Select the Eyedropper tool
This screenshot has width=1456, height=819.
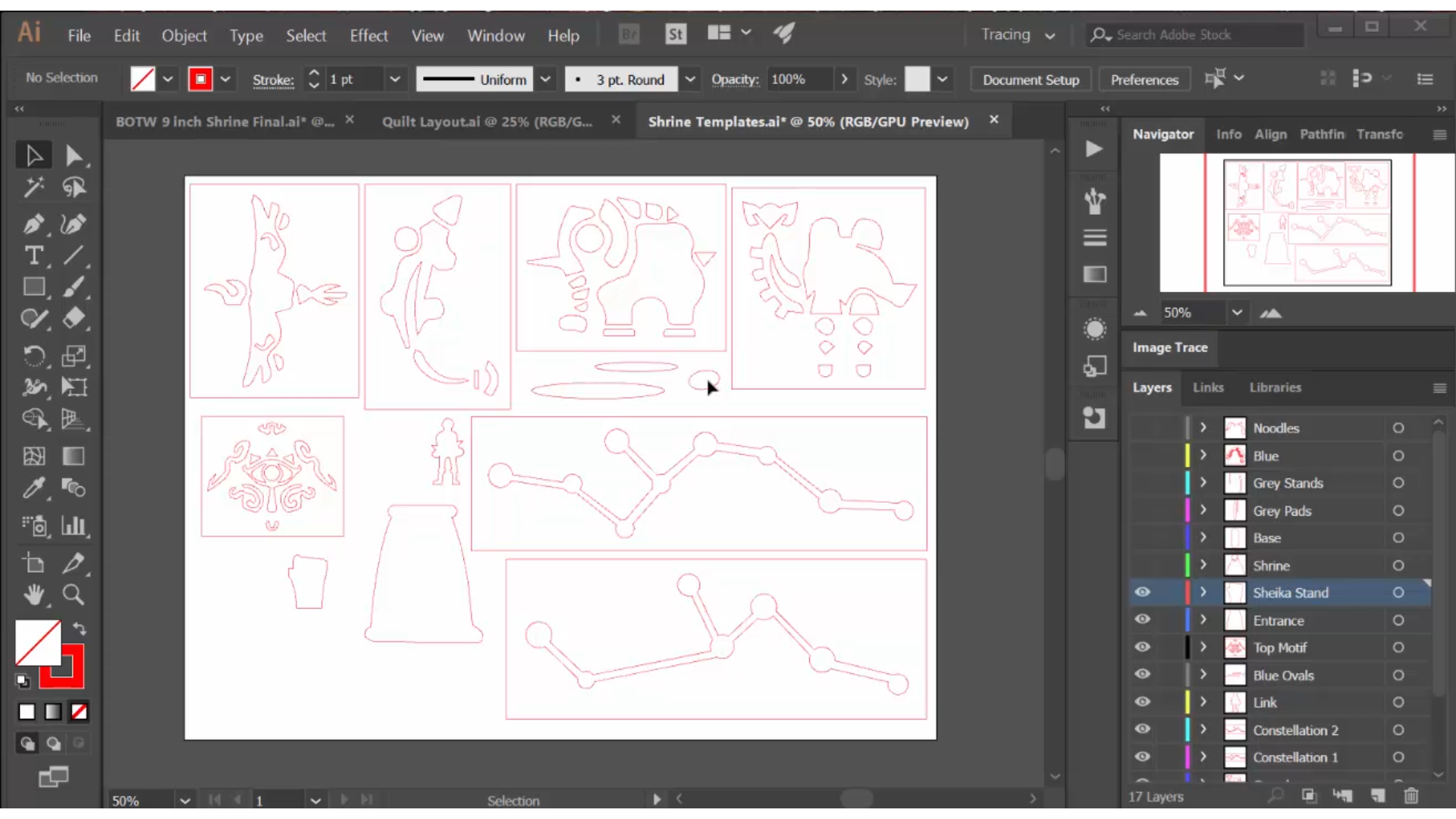[33, 488]
